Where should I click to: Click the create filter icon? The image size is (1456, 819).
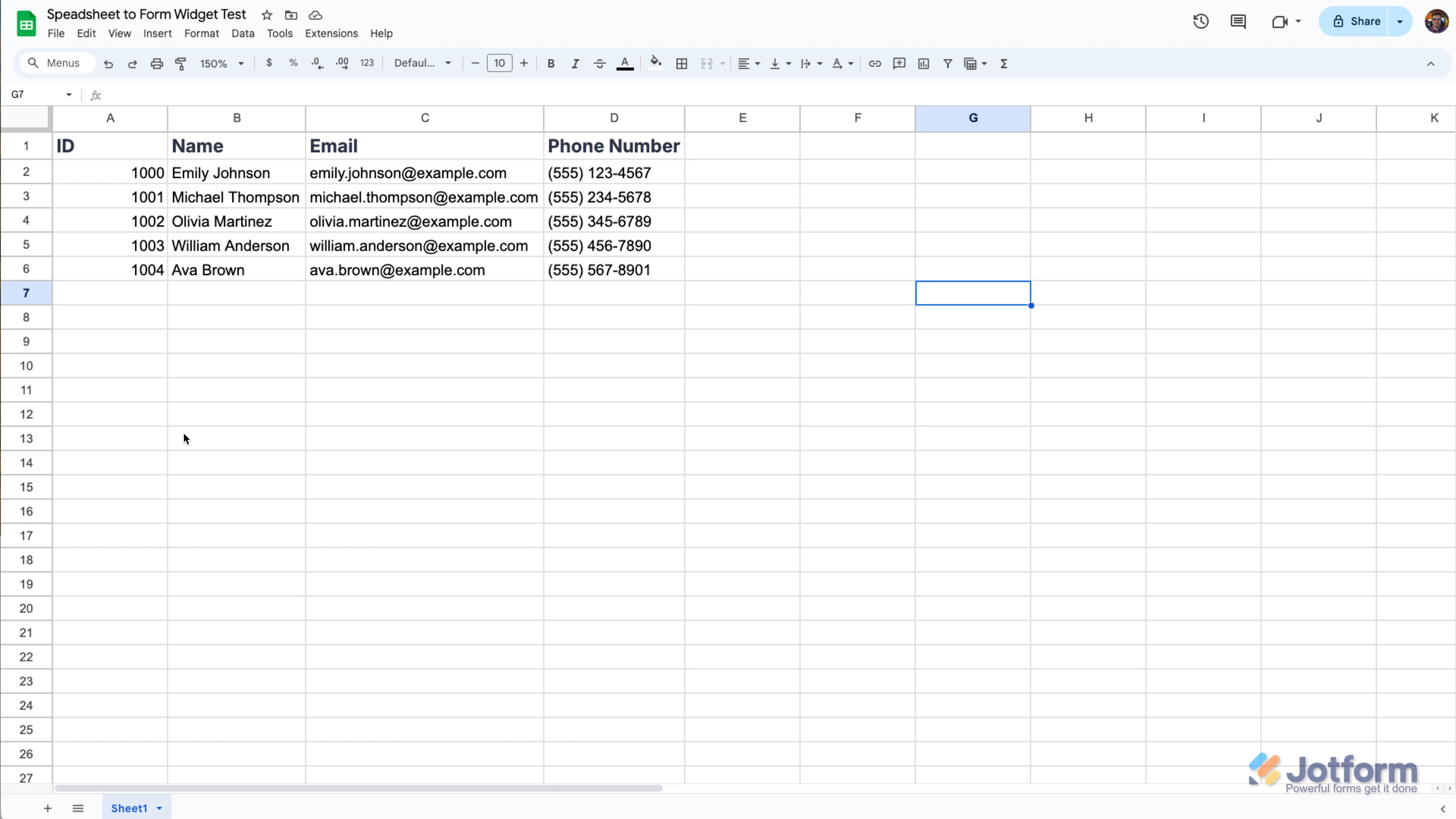[948, 63]
